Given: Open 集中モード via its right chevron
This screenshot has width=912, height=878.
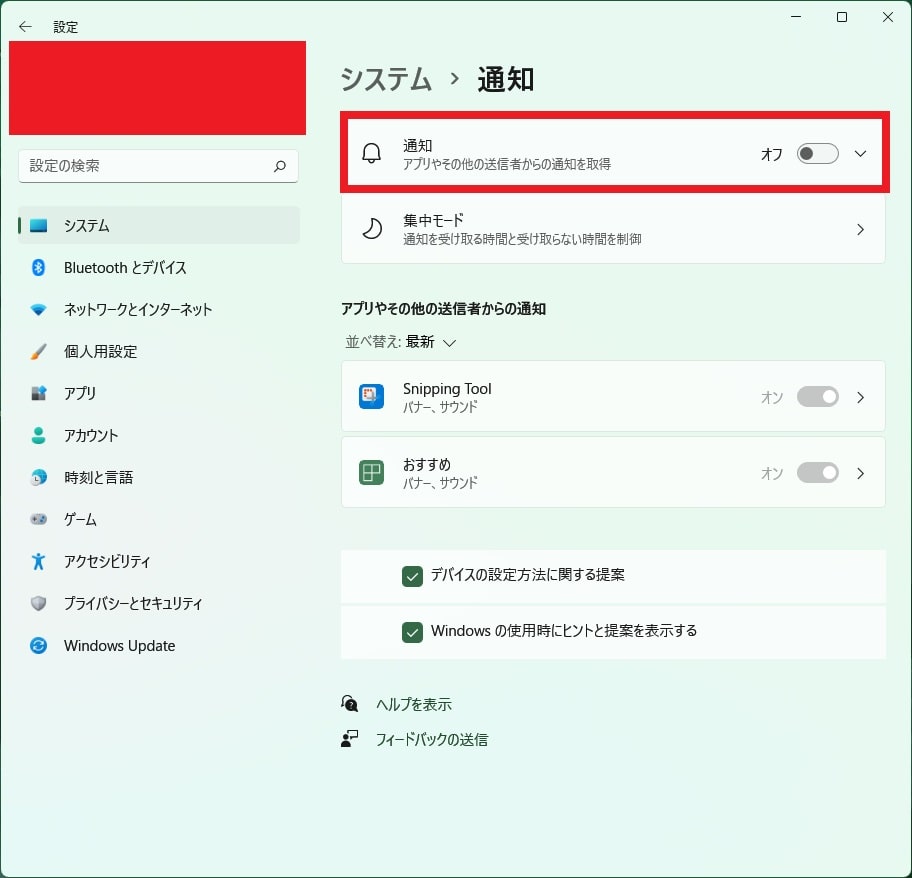Looking at the screenshot, I should [x=860, y=229].
